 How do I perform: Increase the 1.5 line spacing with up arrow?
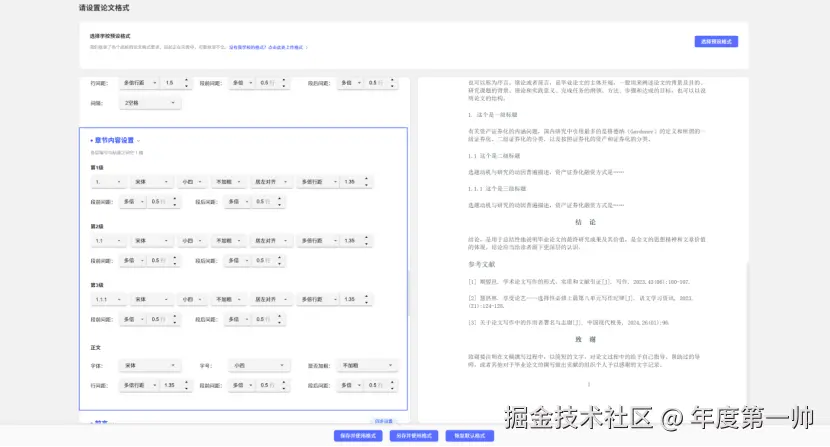pos(186,81)
